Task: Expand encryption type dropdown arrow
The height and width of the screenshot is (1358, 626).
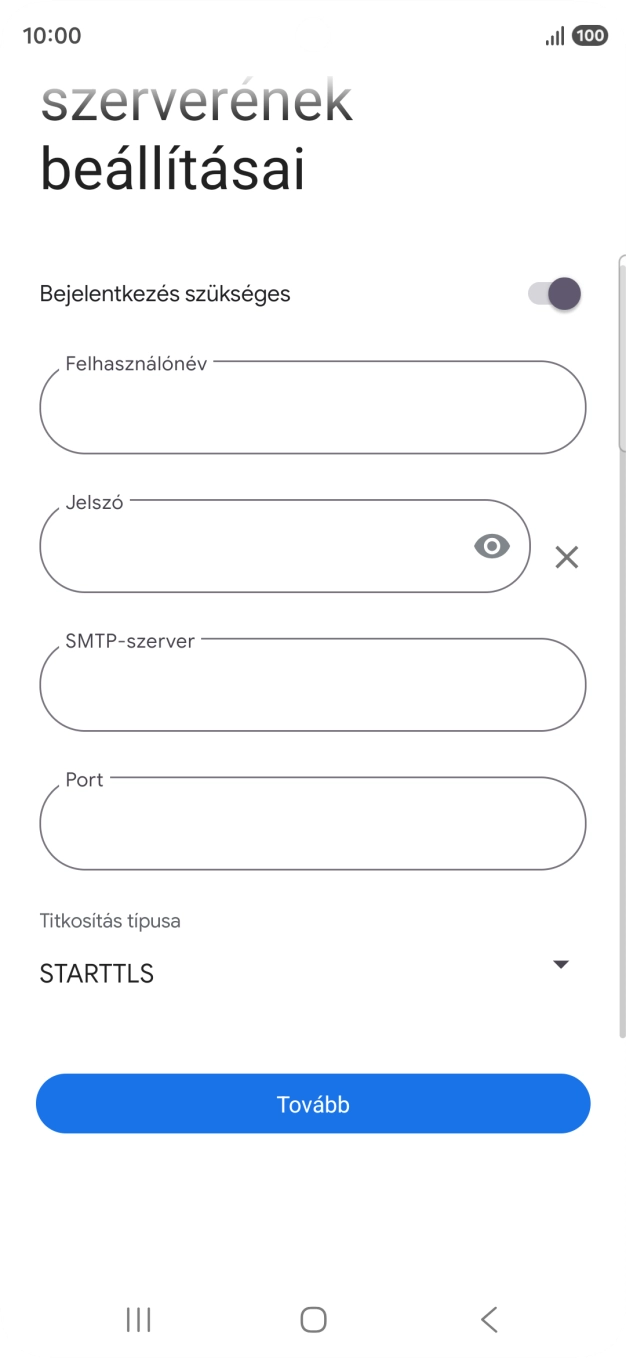Action: [561, 964]
